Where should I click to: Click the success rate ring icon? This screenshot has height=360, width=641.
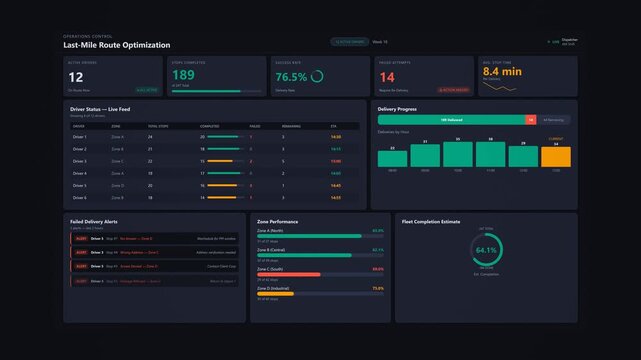[x=317, y=76]
